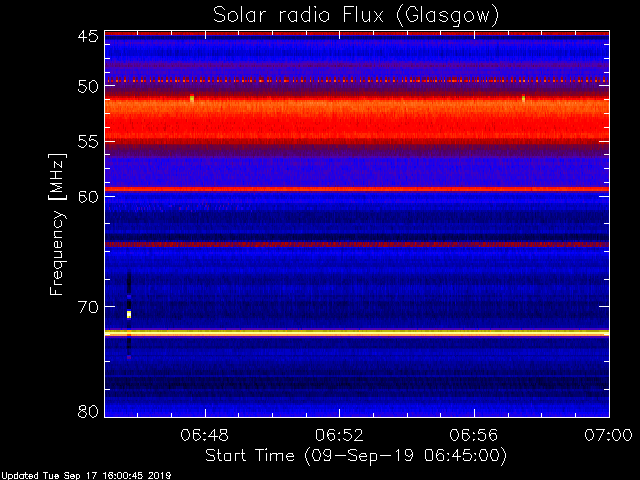The height and width of the screenshot is (480, 640).
Task: Click the 06:56 time tick label
Action: [x=474, y=435]
